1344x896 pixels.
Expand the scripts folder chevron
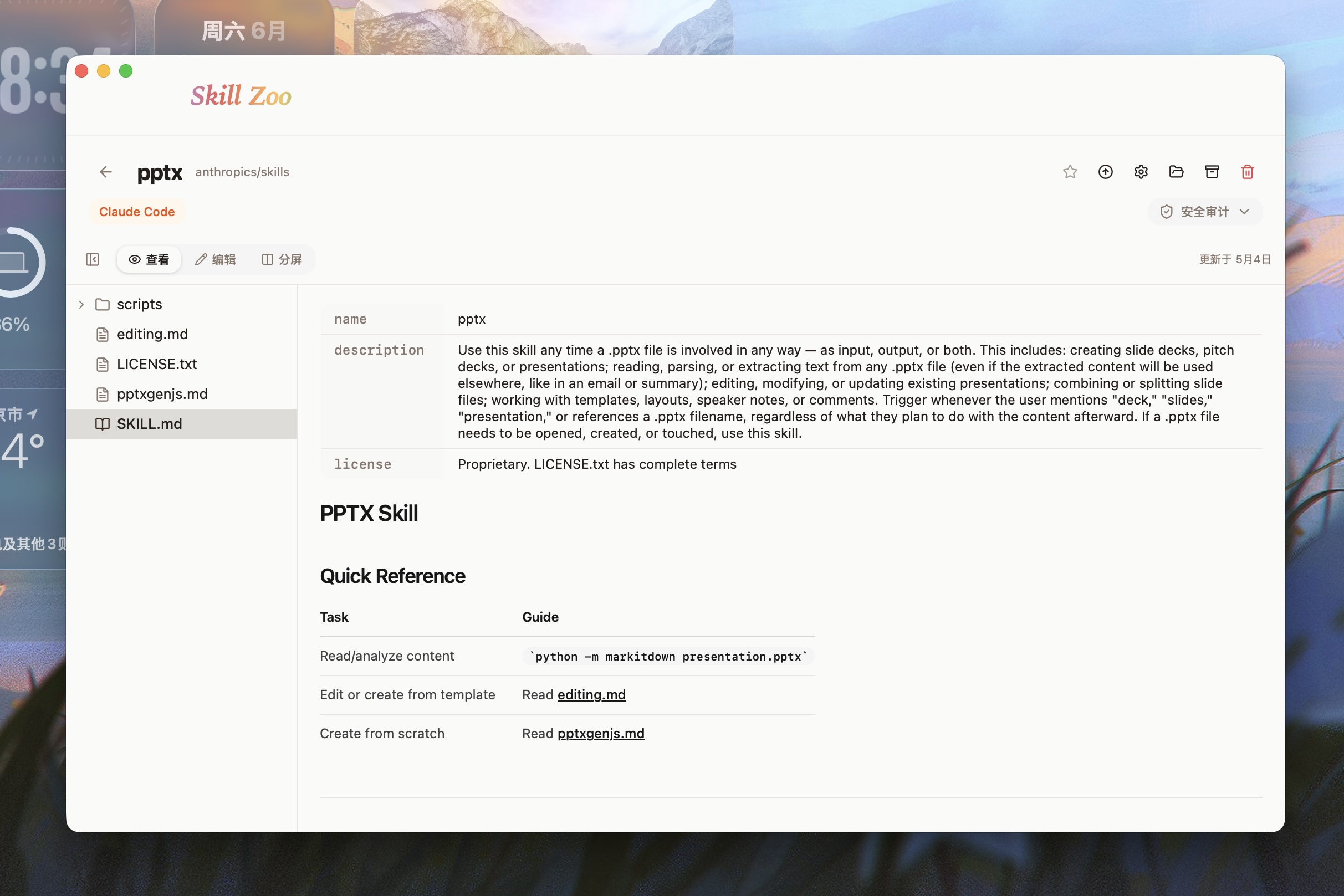pyautogui.click(x=81, y=305)
